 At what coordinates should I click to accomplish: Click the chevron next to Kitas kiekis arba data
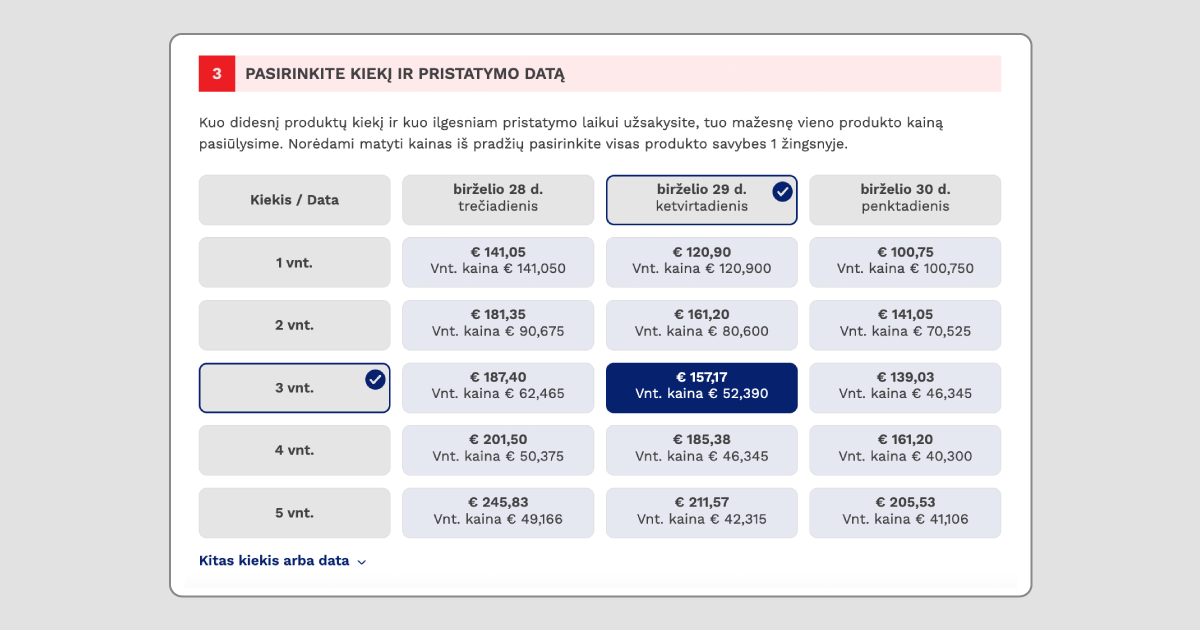361,561
